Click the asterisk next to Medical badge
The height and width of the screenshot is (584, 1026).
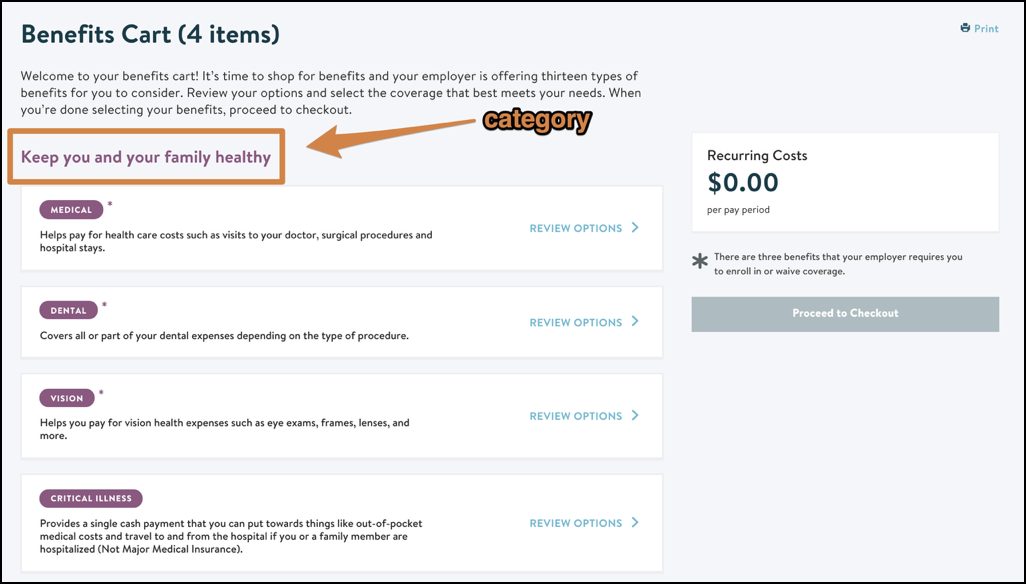[x=110, y=205]
